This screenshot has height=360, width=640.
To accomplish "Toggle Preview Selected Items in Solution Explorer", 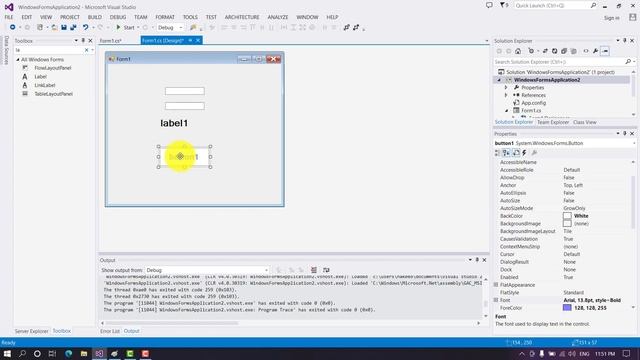I will coord(605,51).
